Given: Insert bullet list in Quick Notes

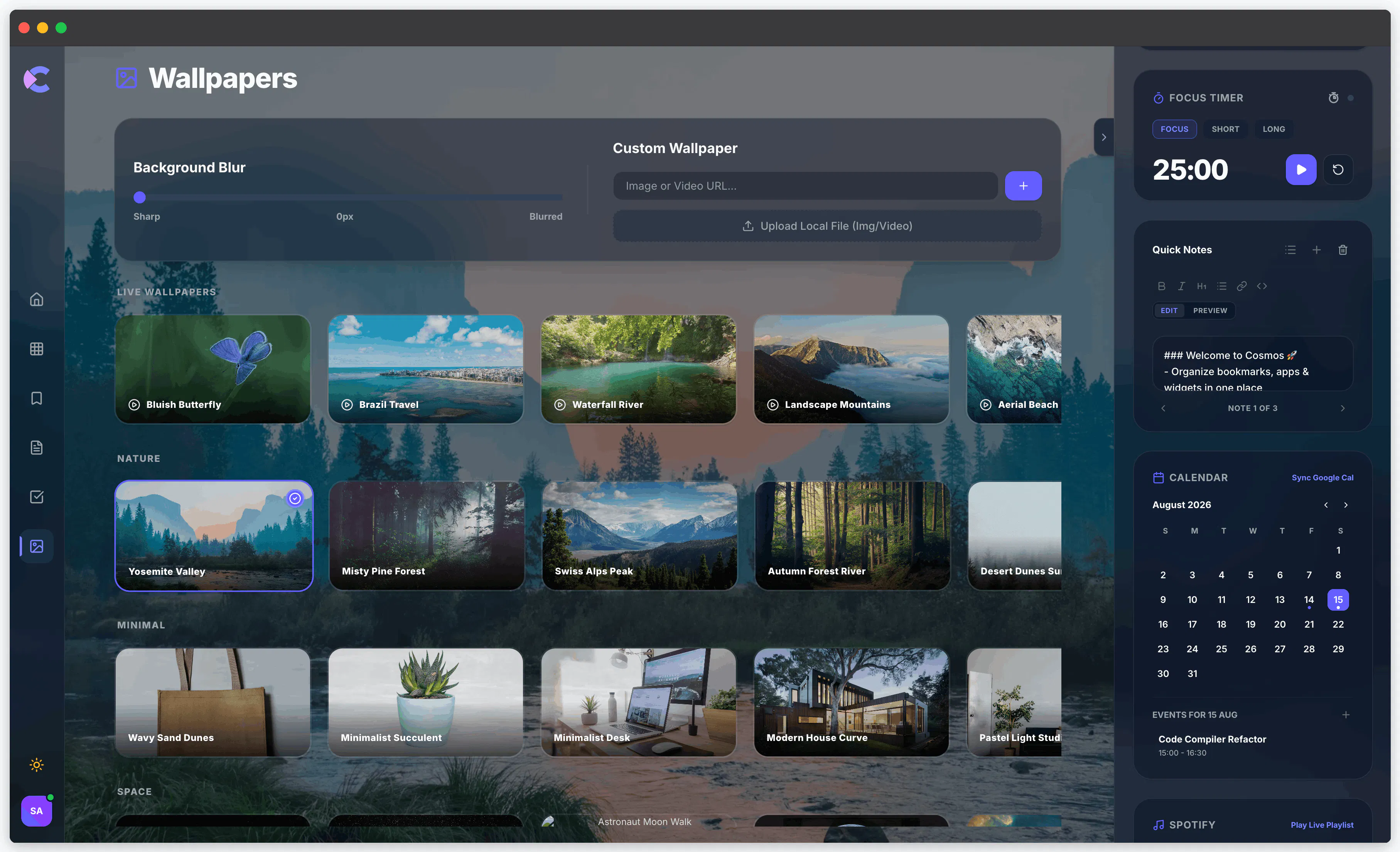Looking at the screenshot, I should click(1221, 286).
